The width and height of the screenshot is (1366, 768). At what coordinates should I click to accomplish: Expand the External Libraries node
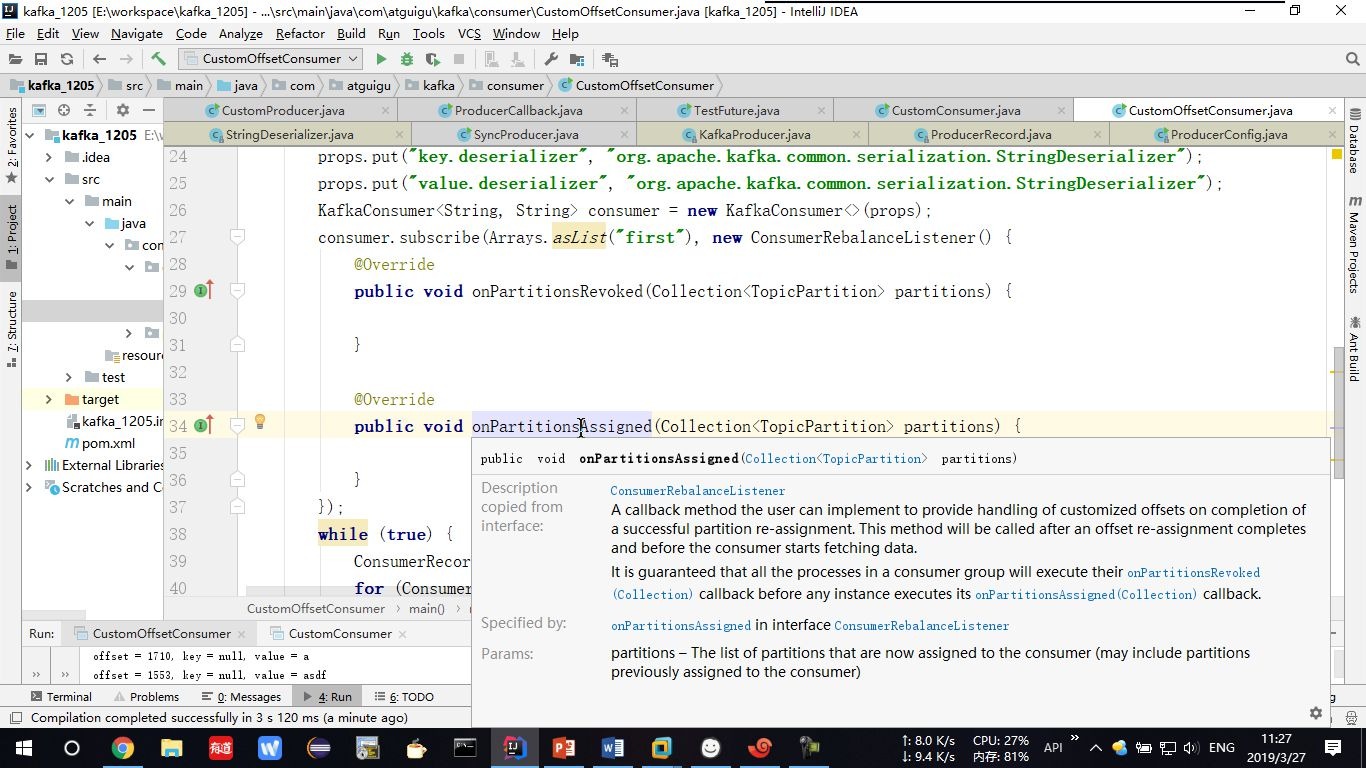pyautogui.click(x=30, y=465)
